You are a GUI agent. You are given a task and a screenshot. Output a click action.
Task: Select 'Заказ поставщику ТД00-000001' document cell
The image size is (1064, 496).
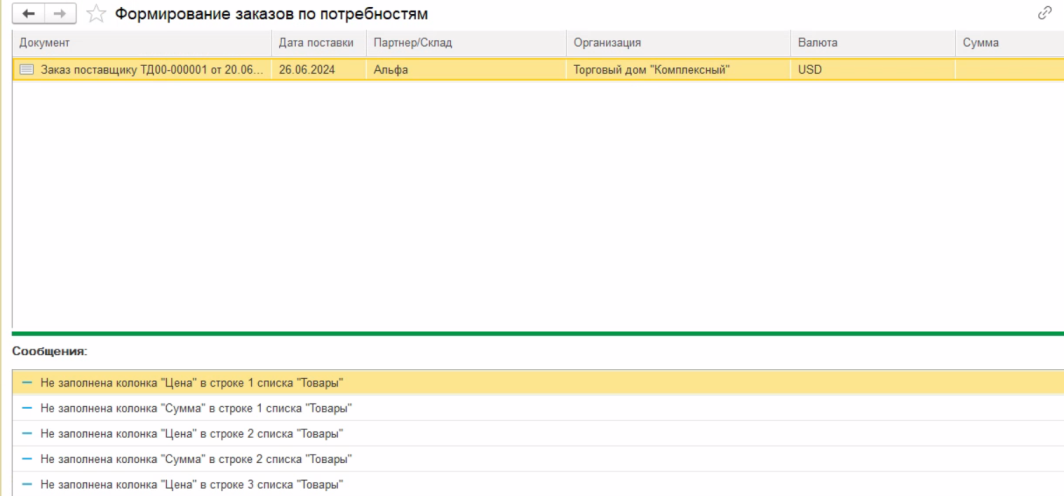[151, 70]
